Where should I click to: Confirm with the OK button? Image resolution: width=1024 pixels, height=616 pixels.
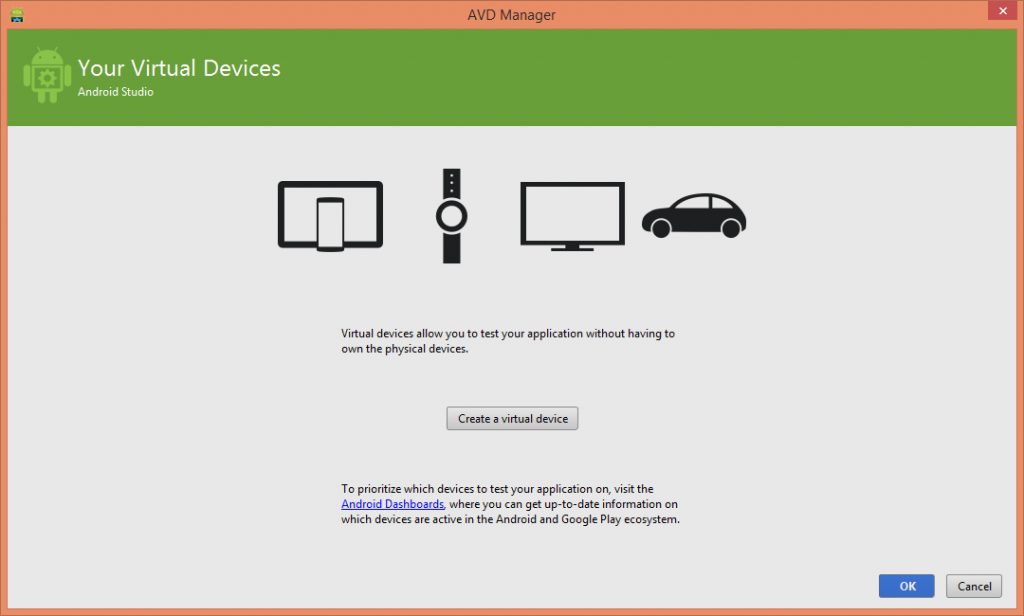click(x=906, y=586)
